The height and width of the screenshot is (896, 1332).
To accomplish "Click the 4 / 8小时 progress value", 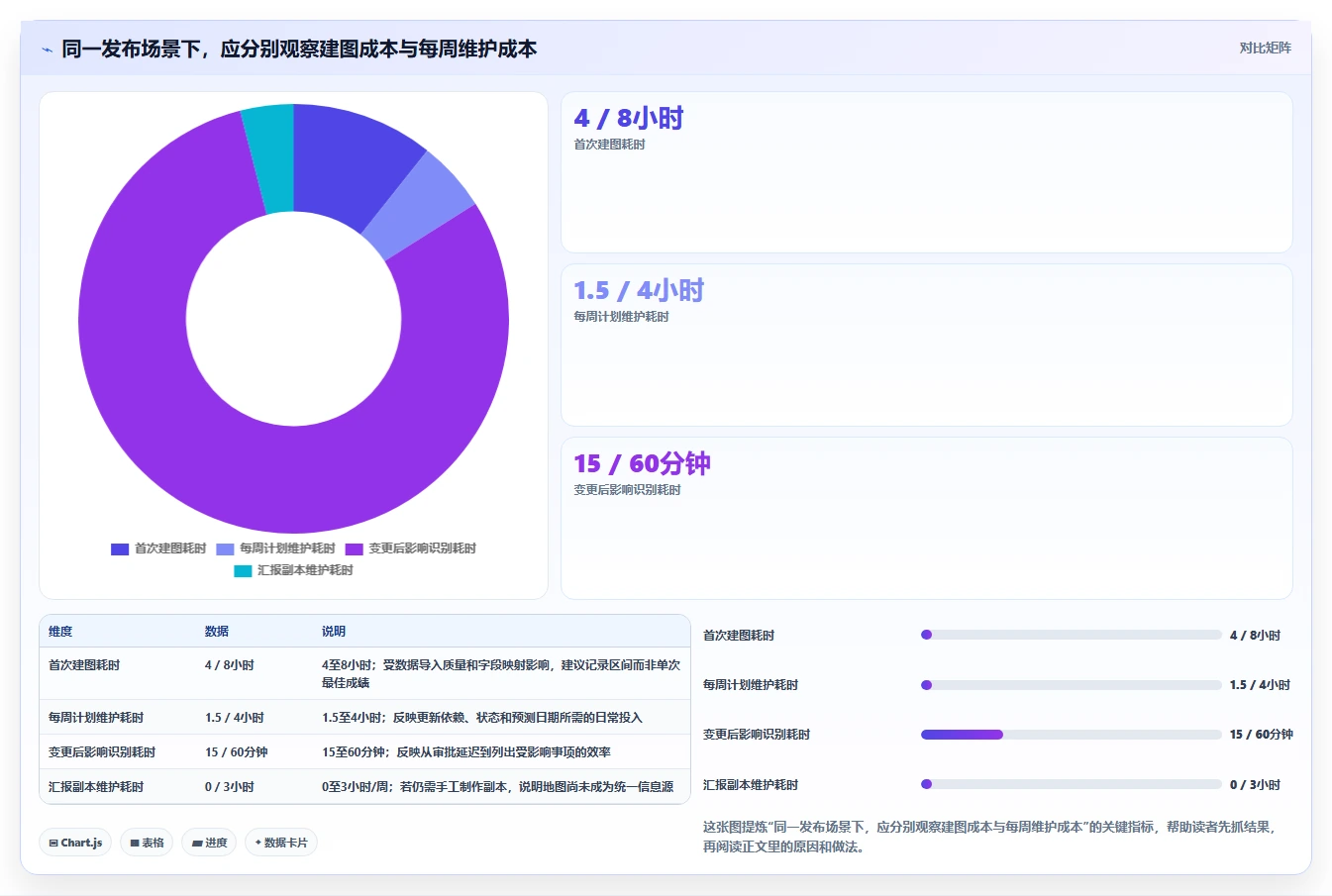I will click(x=1255, y=636).
